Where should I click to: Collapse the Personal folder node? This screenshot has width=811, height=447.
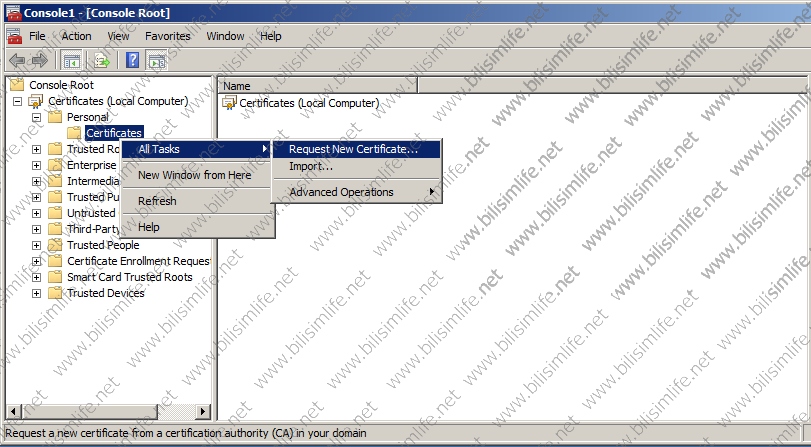[x=36, y=117]
